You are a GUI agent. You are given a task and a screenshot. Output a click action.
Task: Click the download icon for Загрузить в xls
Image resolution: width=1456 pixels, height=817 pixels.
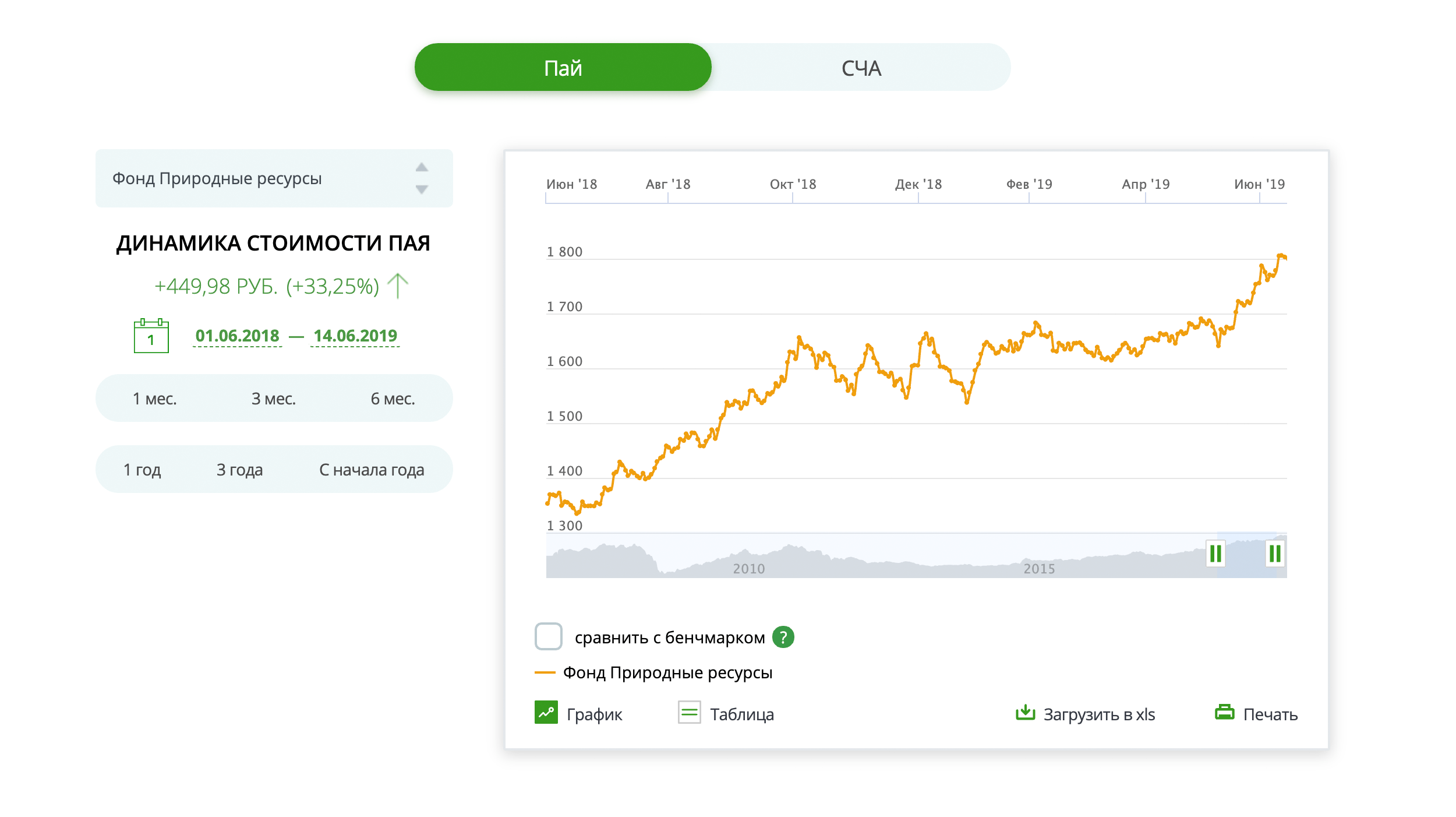(1025, 712)
